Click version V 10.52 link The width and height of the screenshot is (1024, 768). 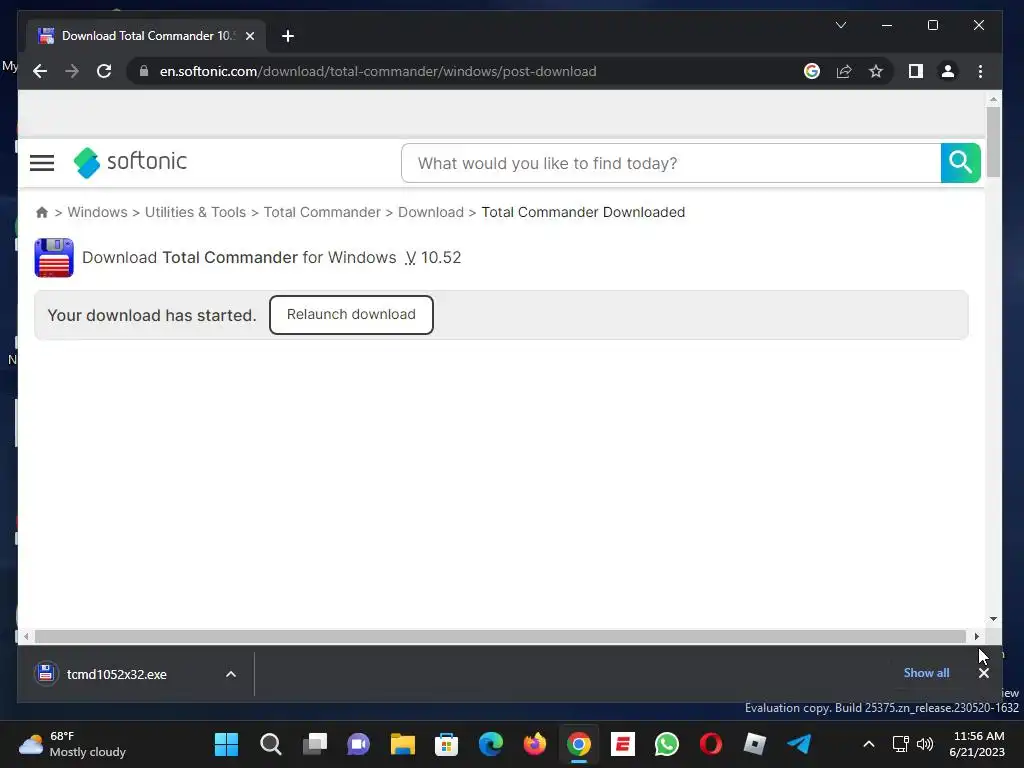(433, 257)
